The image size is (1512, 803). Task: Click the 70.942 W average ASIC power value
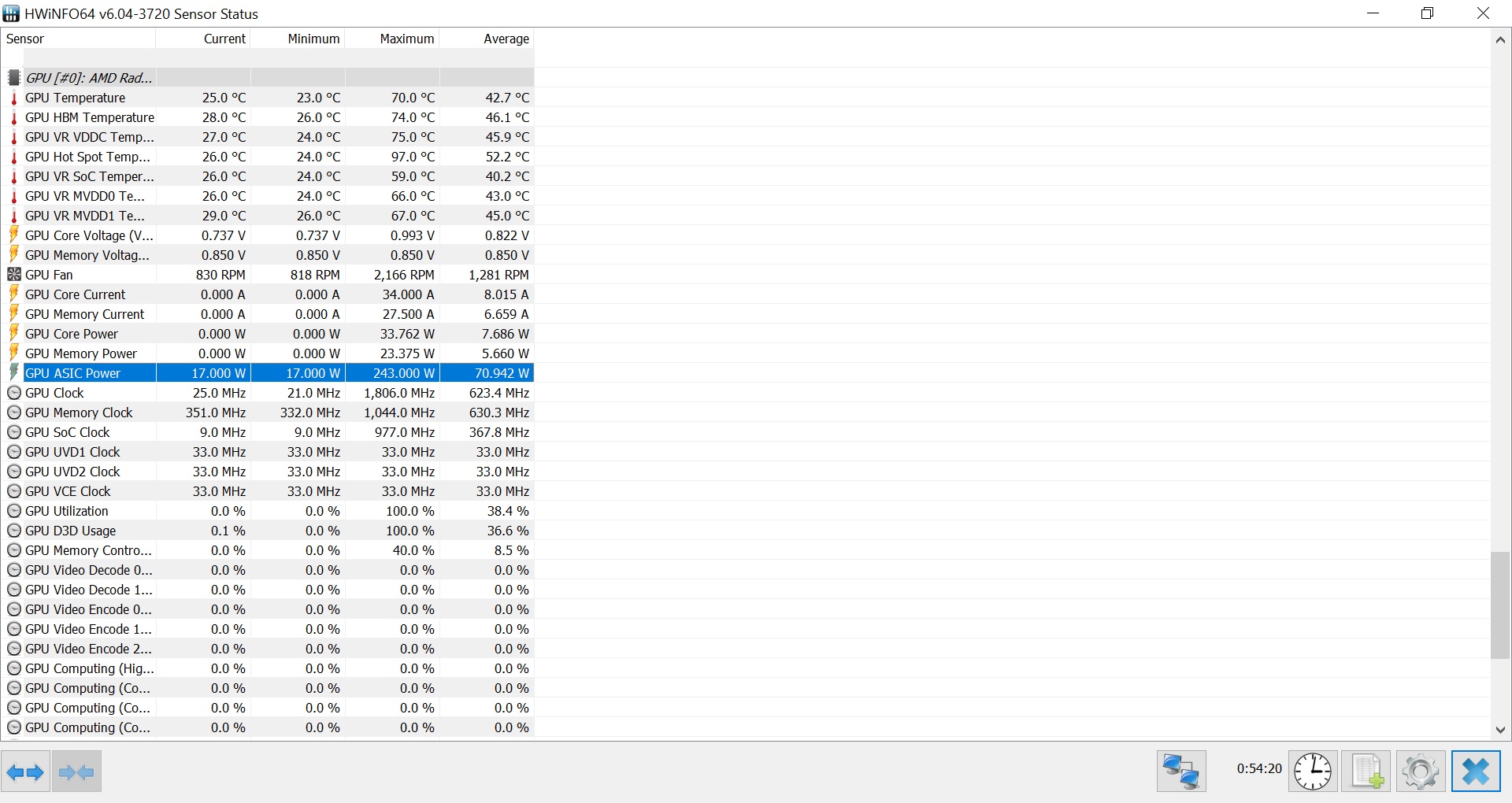pyautogui.click(x=502, y=373)
